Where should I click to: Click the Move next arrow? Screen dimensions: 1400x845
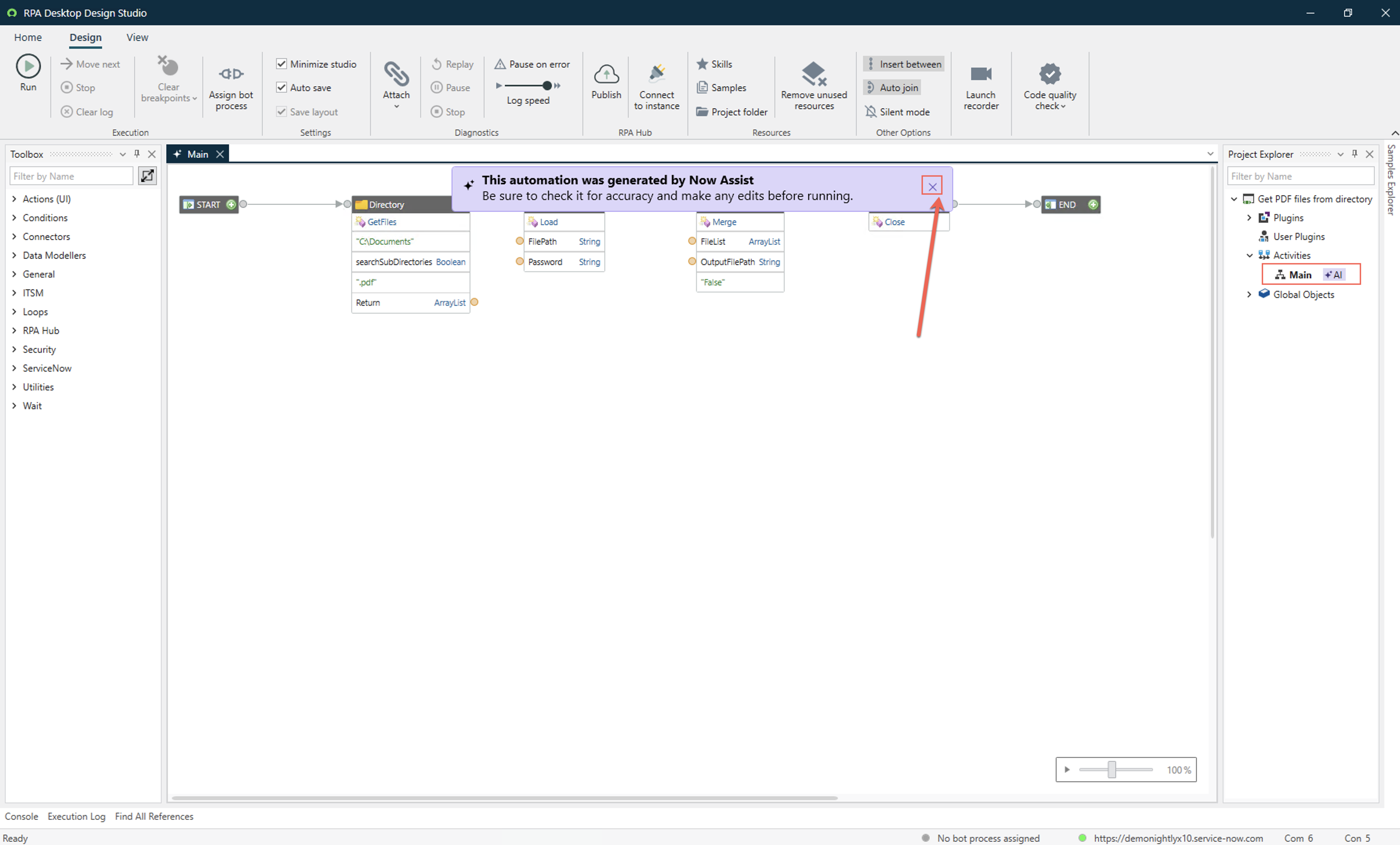click(x=67, y=64)
